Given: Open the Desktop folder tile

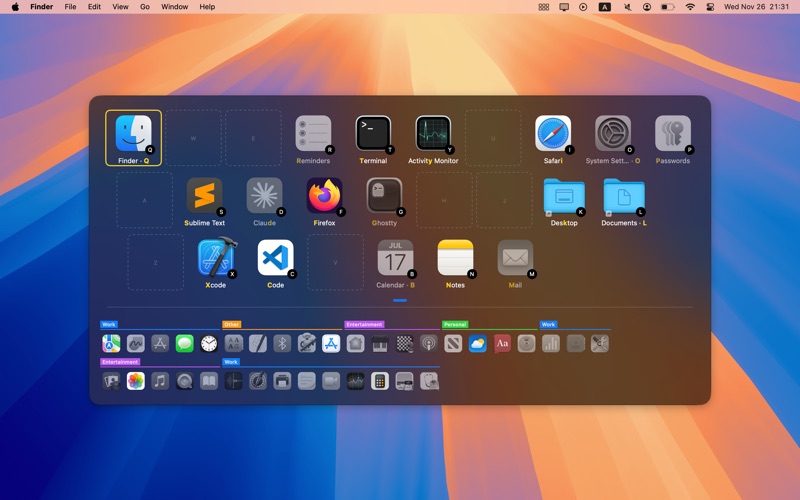Looking at the screenshot, I should (564, 200).
